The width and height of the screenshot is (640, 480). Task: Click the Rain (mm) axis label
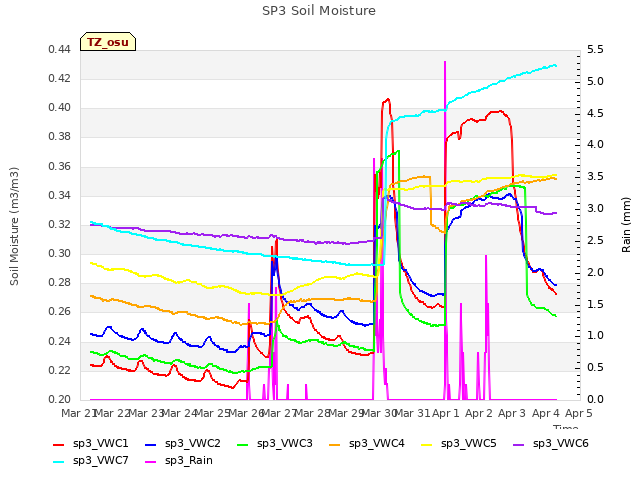626,225
